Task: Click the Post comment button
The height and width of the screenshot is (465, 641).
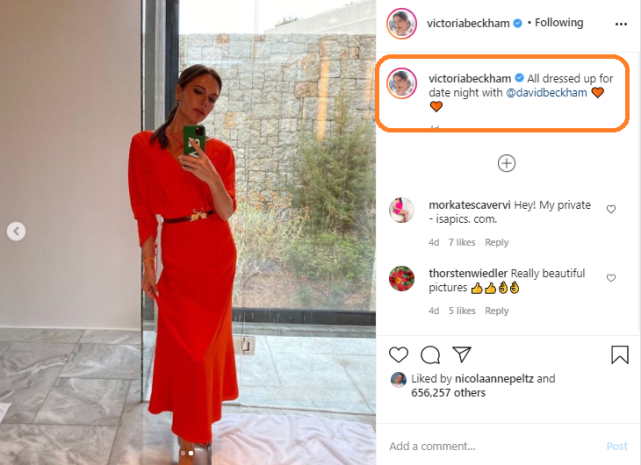Action: (x=617, y=446)
